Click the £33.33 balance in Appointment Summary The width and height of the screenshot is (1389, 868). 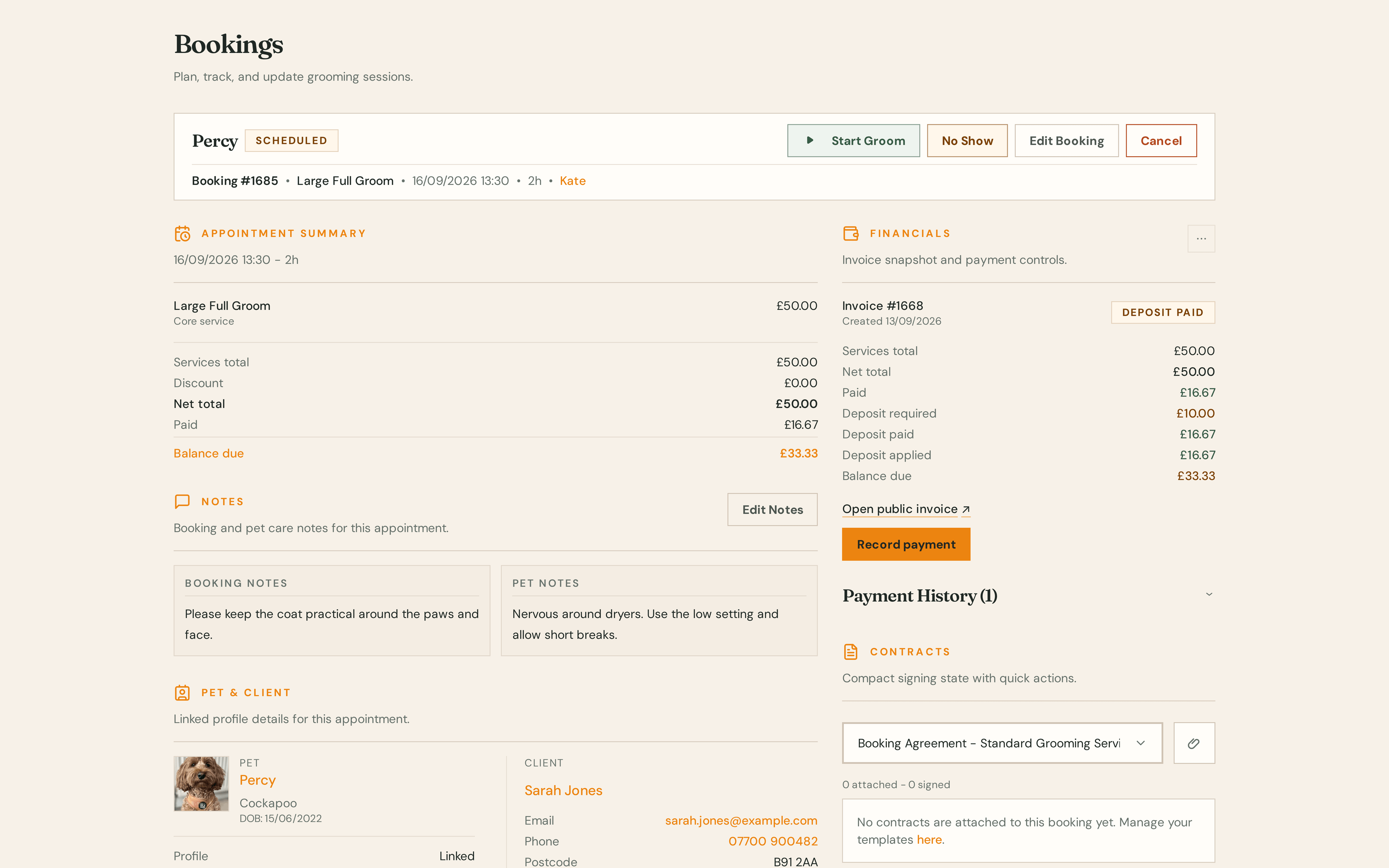coord(798,454)
